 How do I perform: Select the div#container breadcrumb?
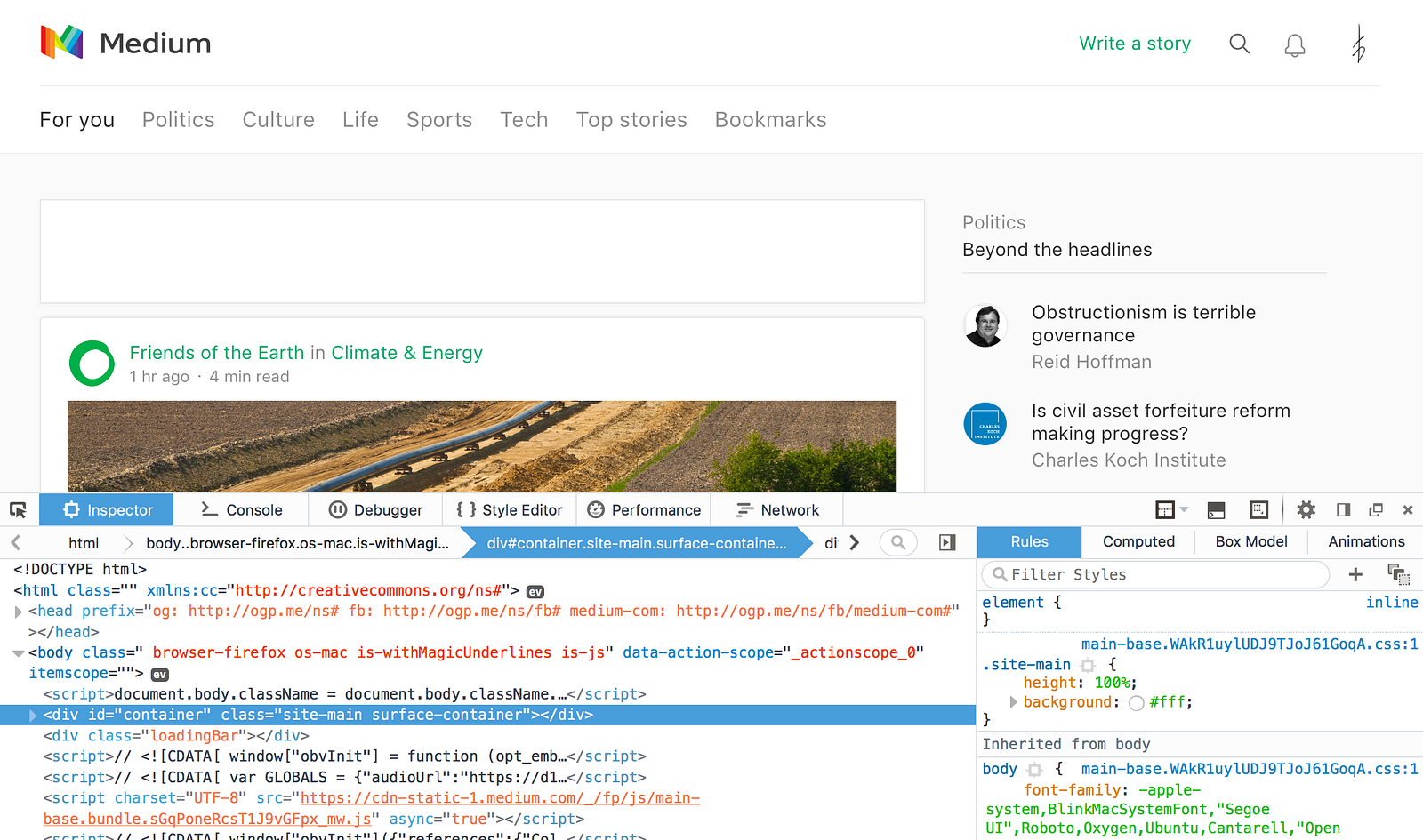637,543
